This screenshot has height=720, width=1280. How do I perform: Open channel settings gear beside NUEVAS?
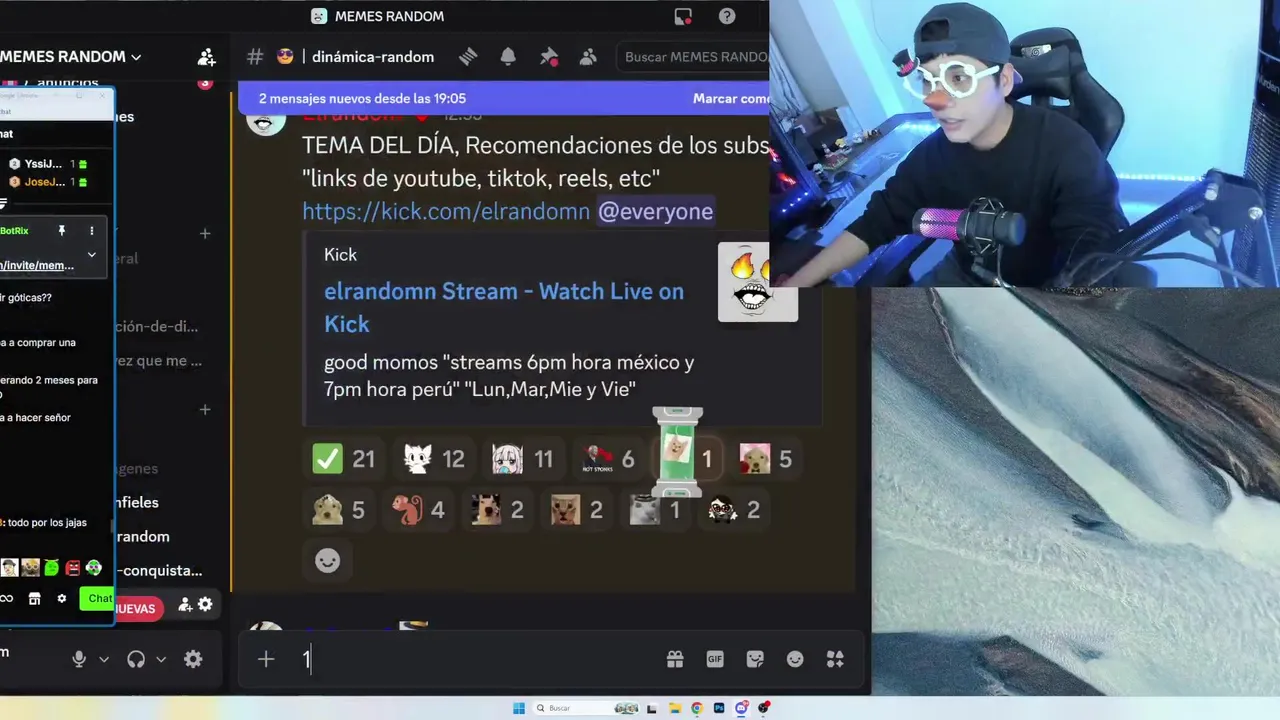pos(205,604)
